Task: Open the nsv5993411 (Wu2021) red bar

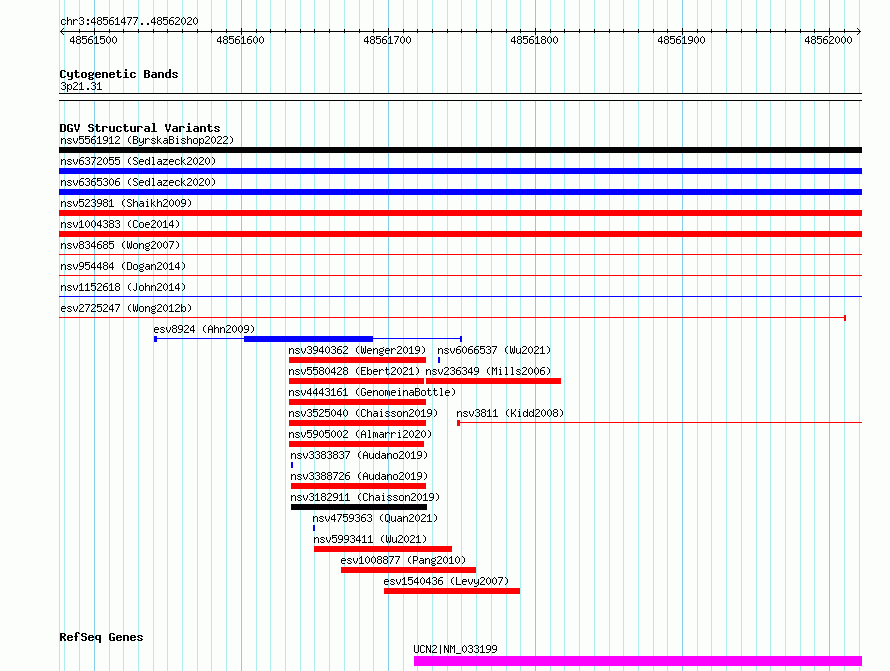Action: coord(383,549)
